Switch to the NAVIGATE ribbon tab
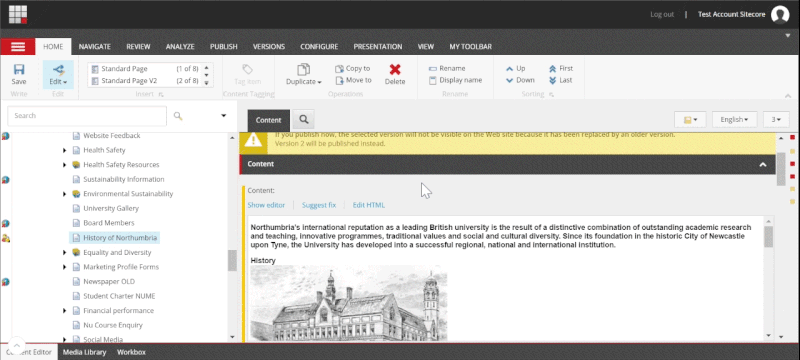 pyautogui.click(x=94, y=46)
